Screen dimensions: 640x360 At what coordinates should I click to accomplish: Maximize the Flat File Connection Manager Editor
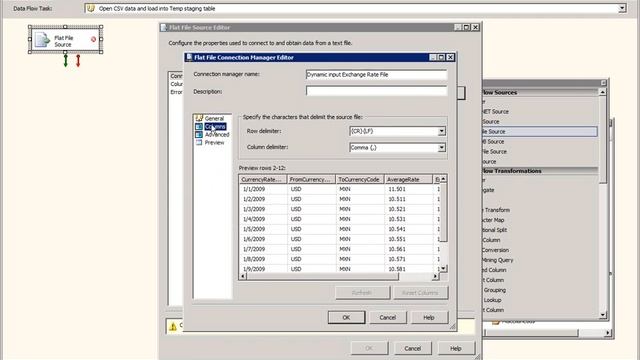[x=441, y=58]
